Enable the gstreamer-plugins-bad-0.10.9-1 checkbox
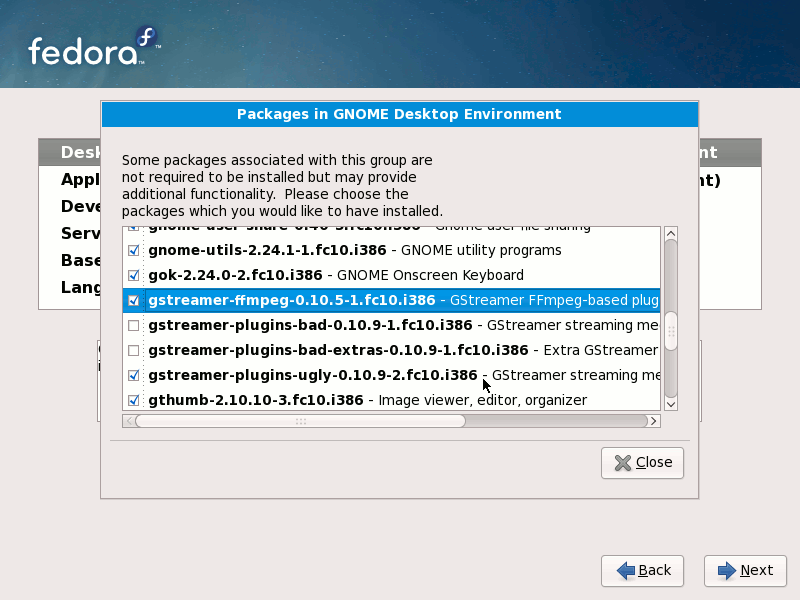Screen dimensions: 800x600 pyautogui.click(x=134, y=325)
